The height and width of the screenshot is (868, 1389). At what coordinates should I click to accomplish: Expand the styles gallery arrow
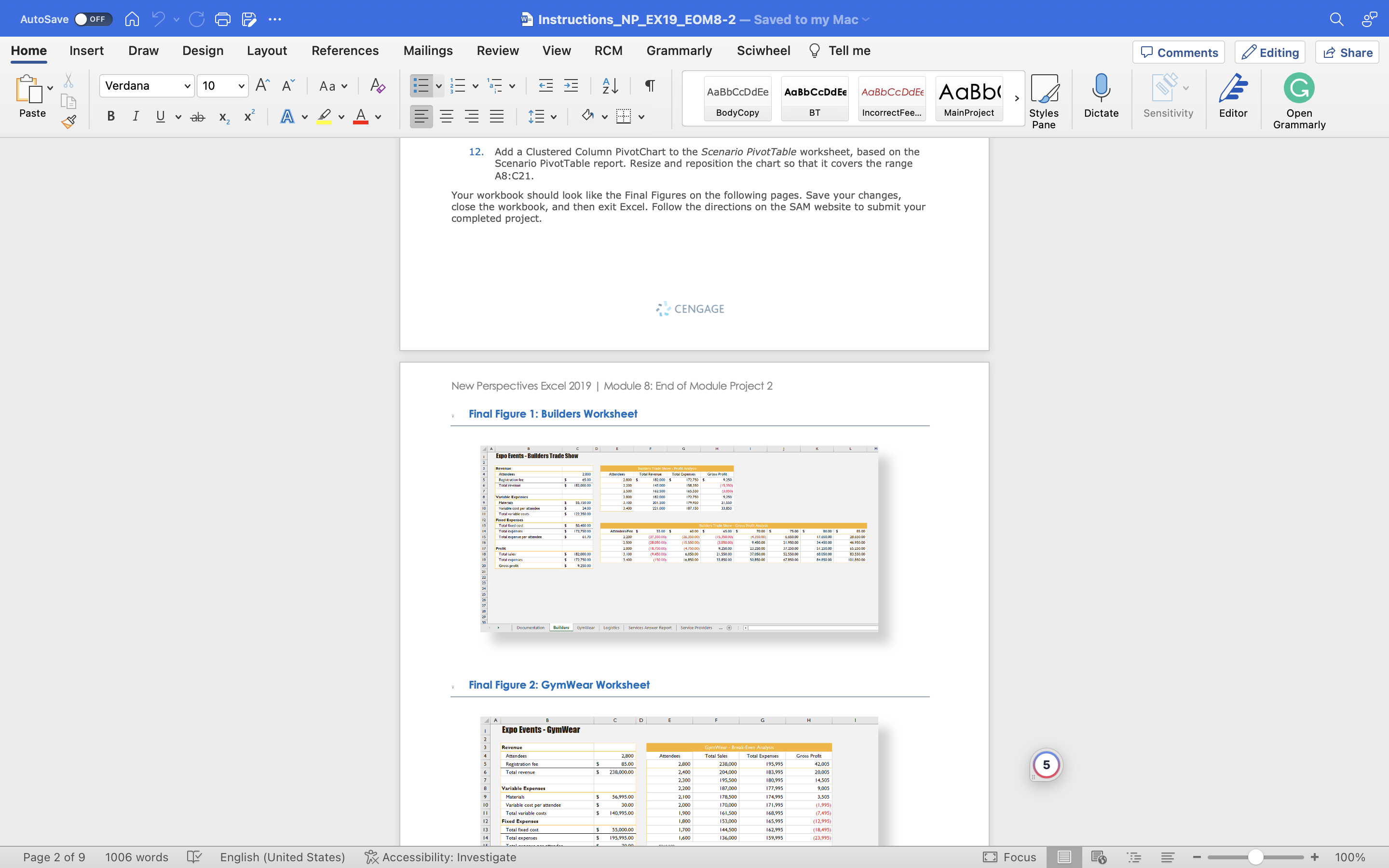click(x=1016, y=98)
